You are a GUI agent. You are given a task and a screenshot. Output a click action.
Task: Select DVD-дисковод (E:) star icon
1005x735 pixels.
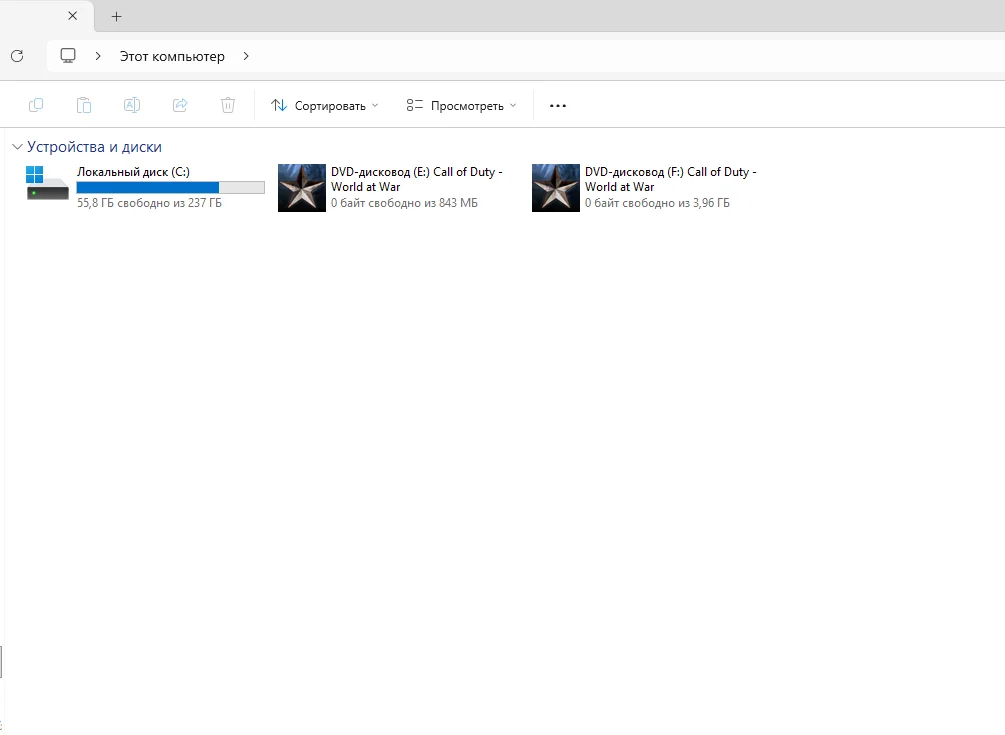coord(302,188)
